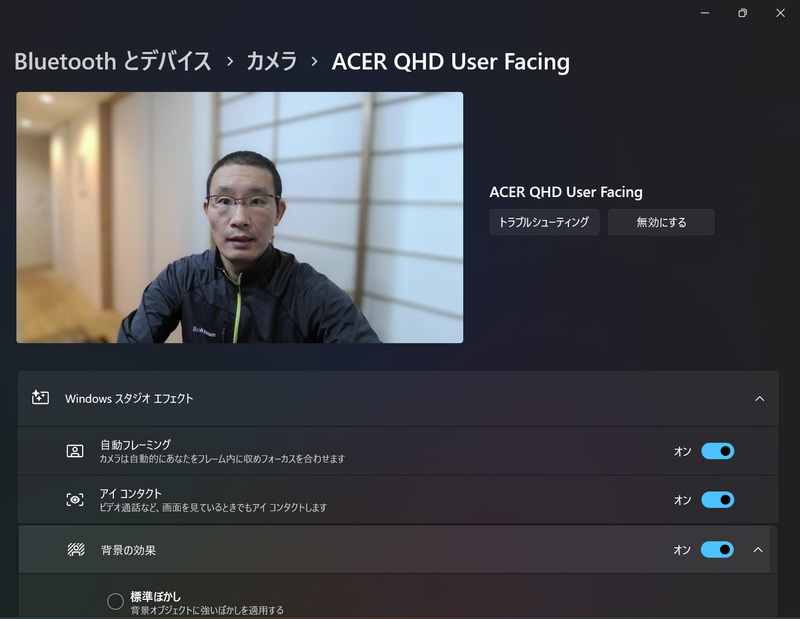This screenshot has width=800, height=619.
Task: Collapse the 背景の効果 options chevron
Action: [x=758, y=549]
